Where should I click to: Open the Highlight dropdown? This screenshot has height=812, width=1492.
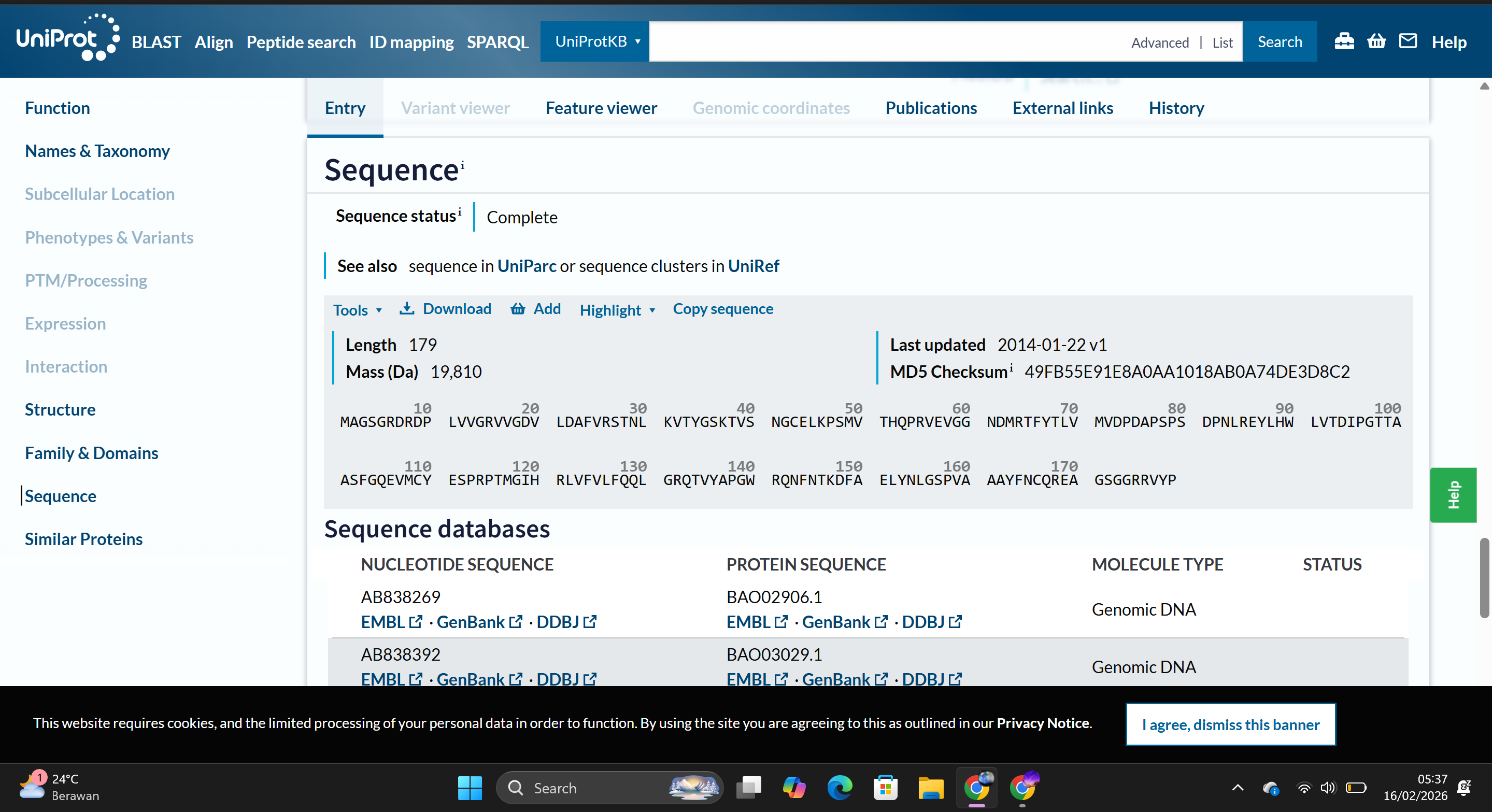click(617, 310)
